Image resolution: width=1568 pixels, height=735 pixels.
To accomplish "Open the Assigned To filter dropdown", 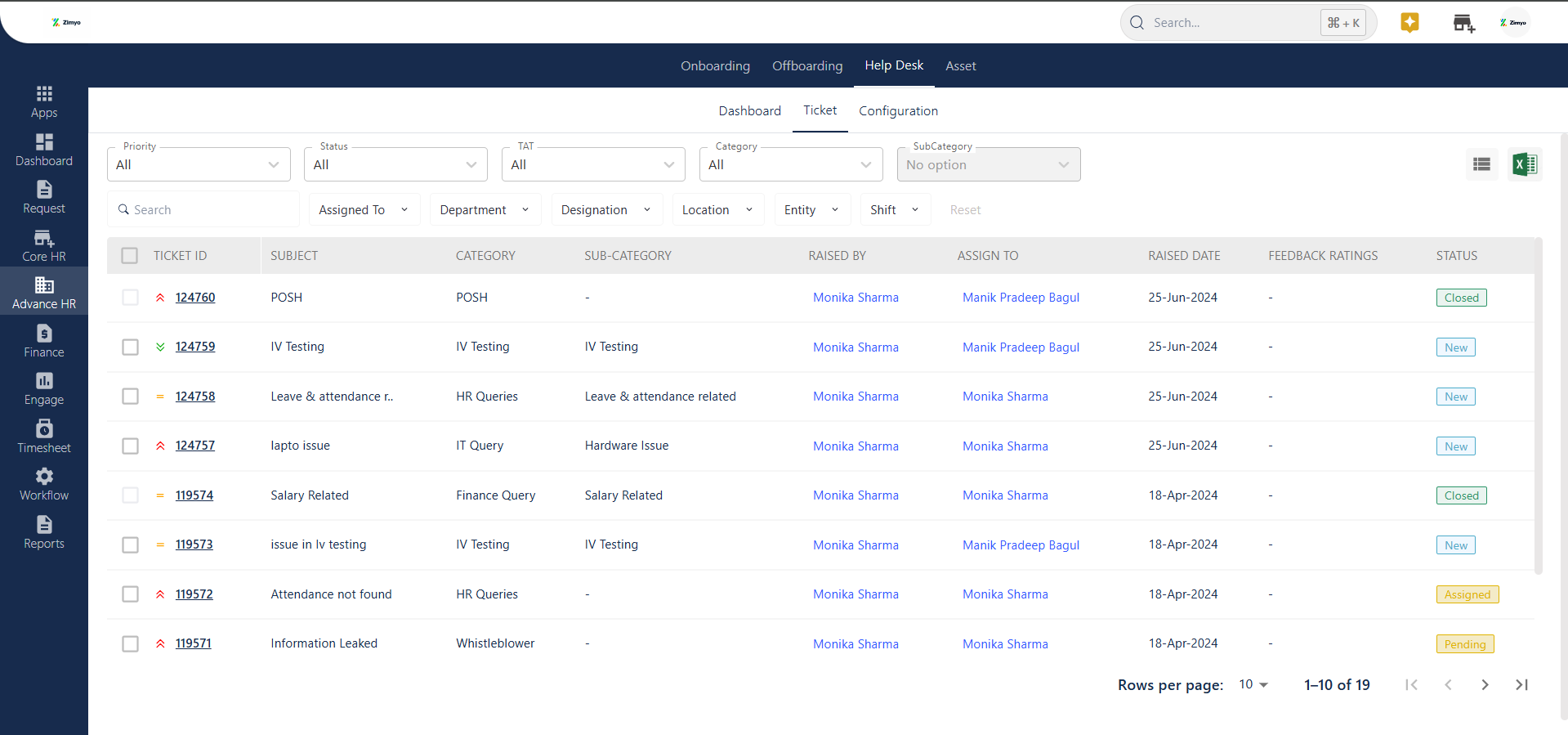I will pos(364,210).
